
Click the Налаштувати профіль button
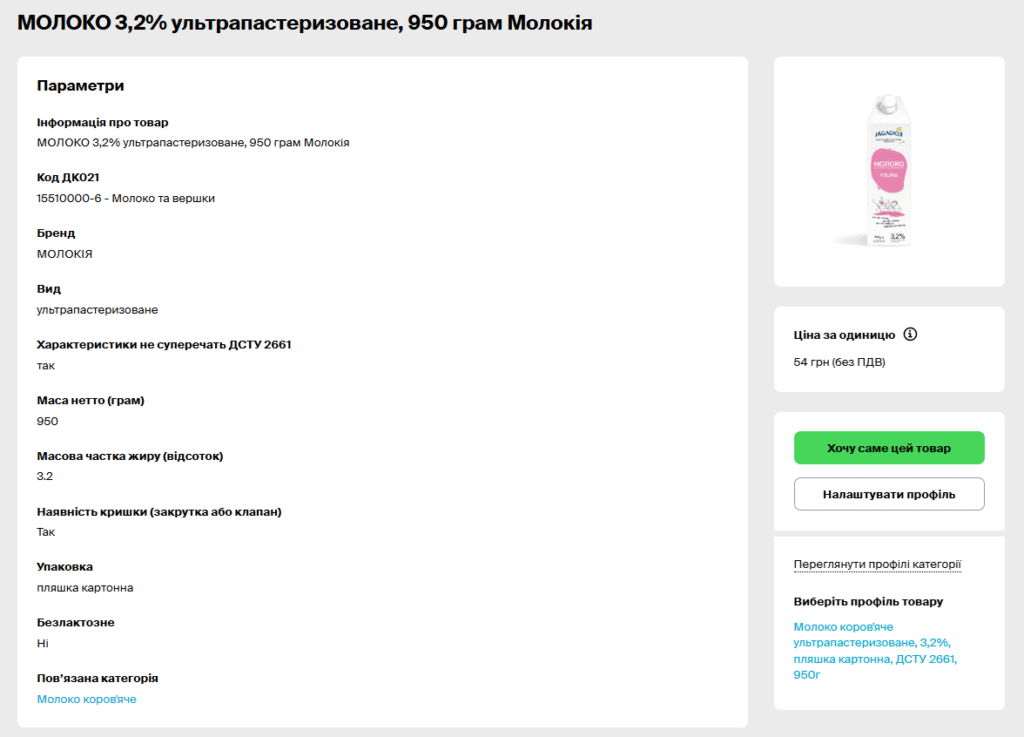tap(889, 494)
